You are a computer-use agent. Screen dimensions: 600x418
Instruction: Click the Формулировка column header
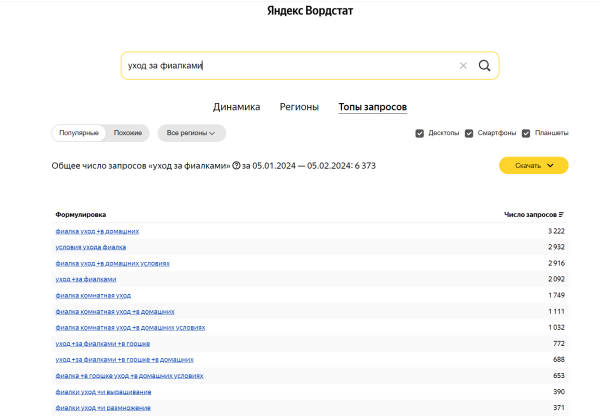coord(81,215)
